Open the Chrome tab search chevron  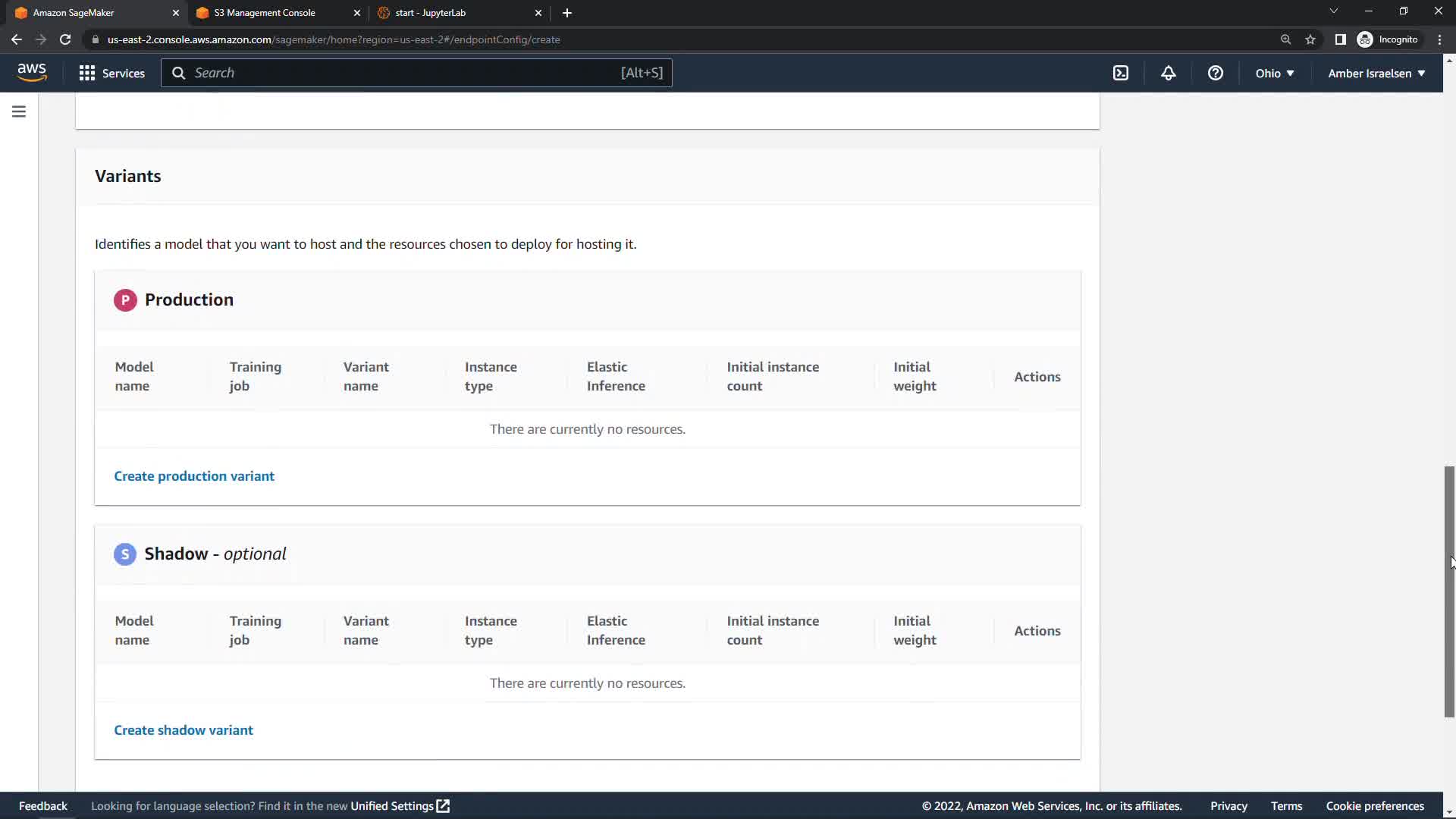[1333, 11]
